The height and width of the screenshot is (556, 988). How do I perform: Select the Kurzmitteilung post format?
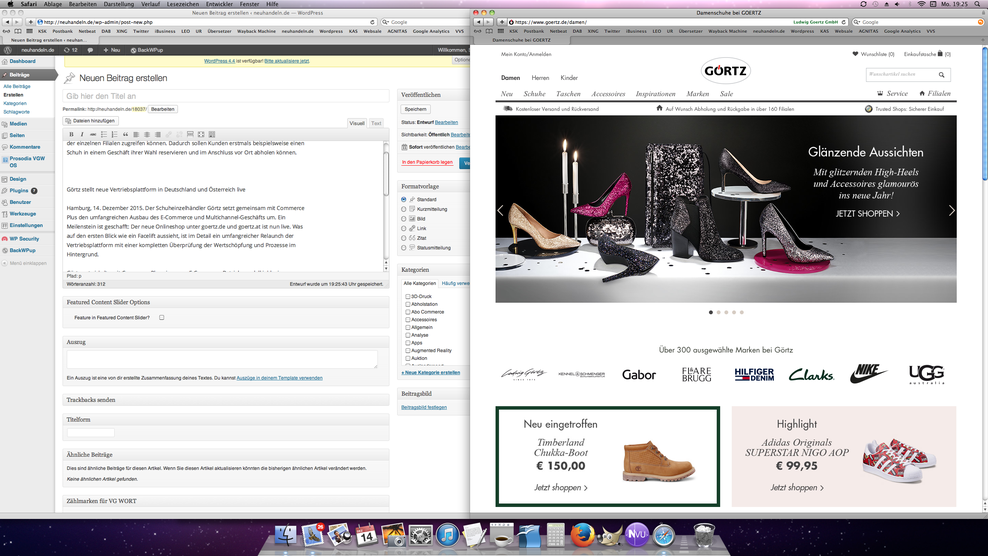click(x=404, y=209)
